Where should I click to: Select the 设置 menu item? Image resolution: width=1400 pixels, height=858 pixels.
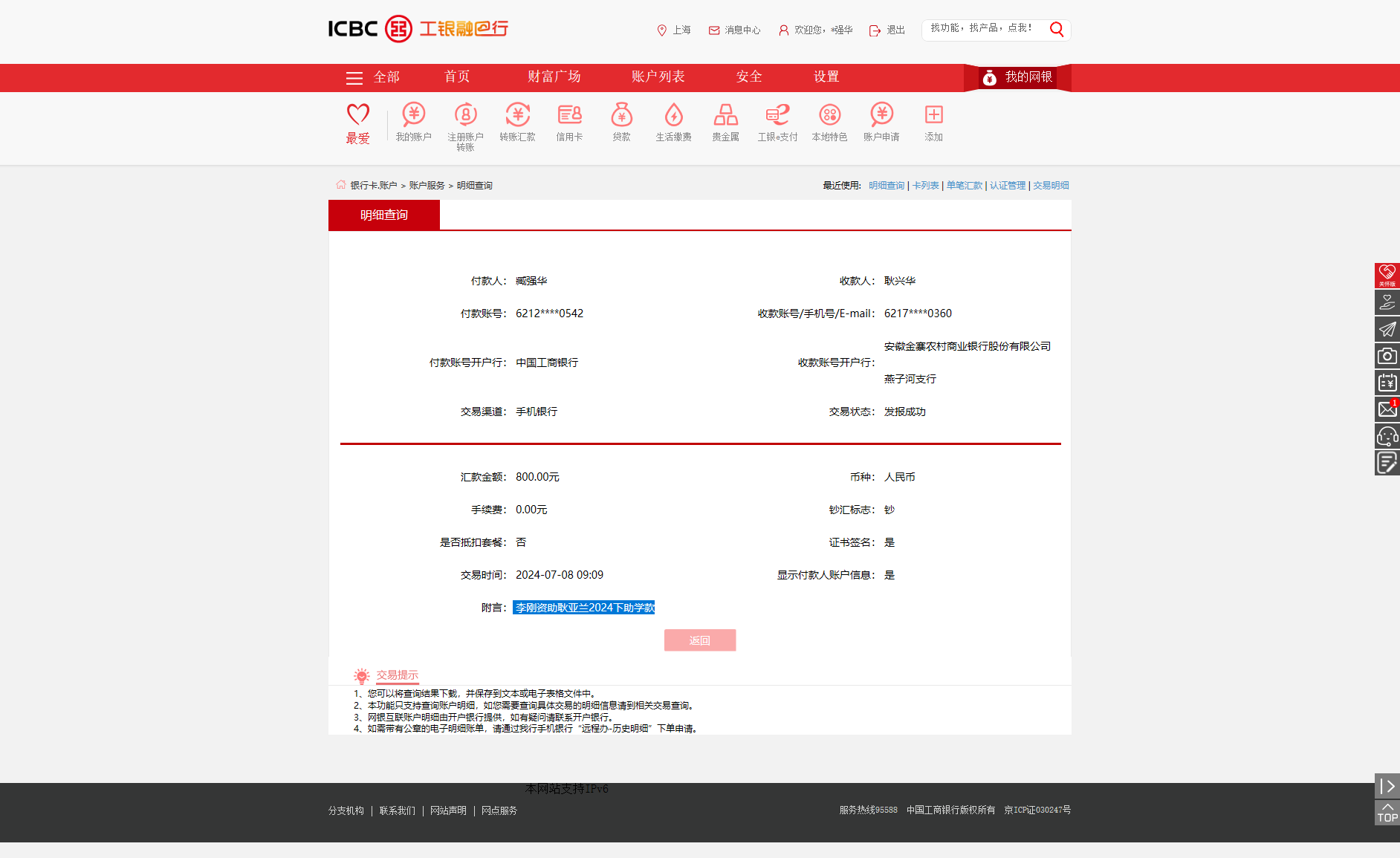pos(826,77)
